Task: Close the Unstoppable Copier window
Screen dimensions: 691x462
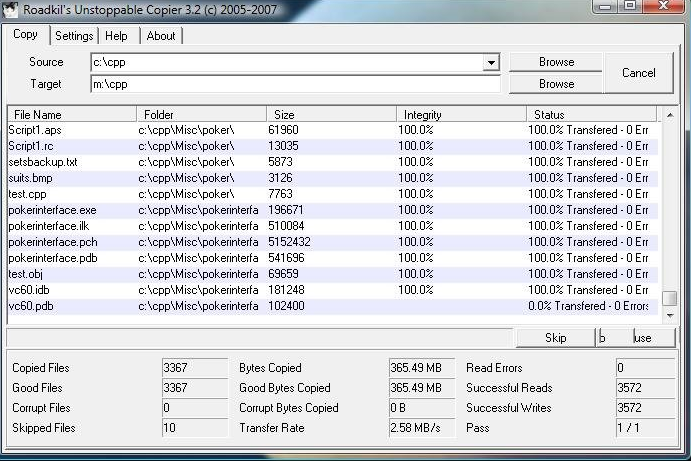Action: click(664, 6)
